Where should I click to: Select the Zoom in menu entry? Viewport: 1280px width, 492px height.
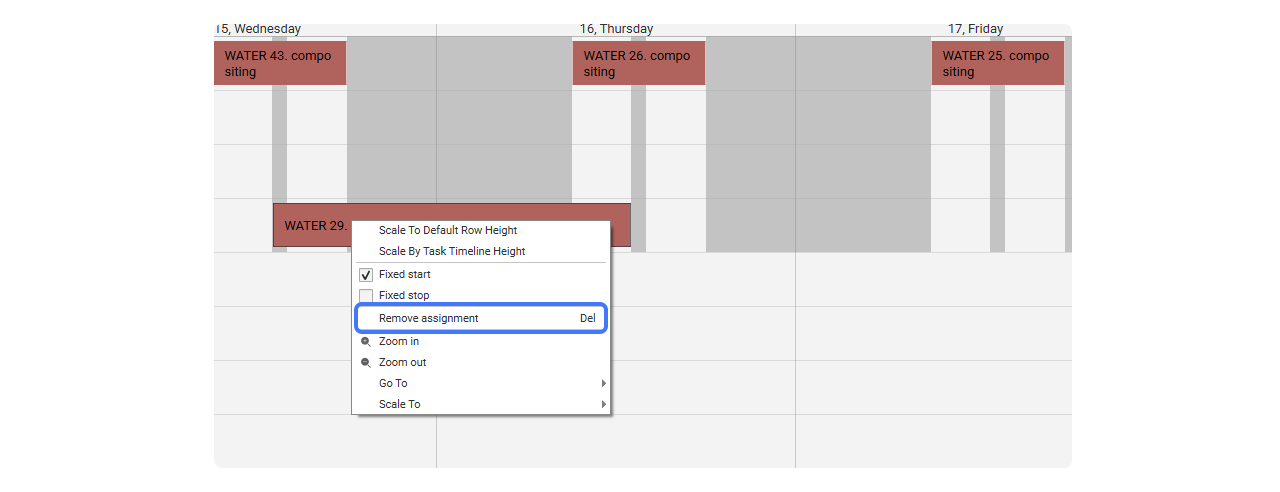(x=481, y=342)
